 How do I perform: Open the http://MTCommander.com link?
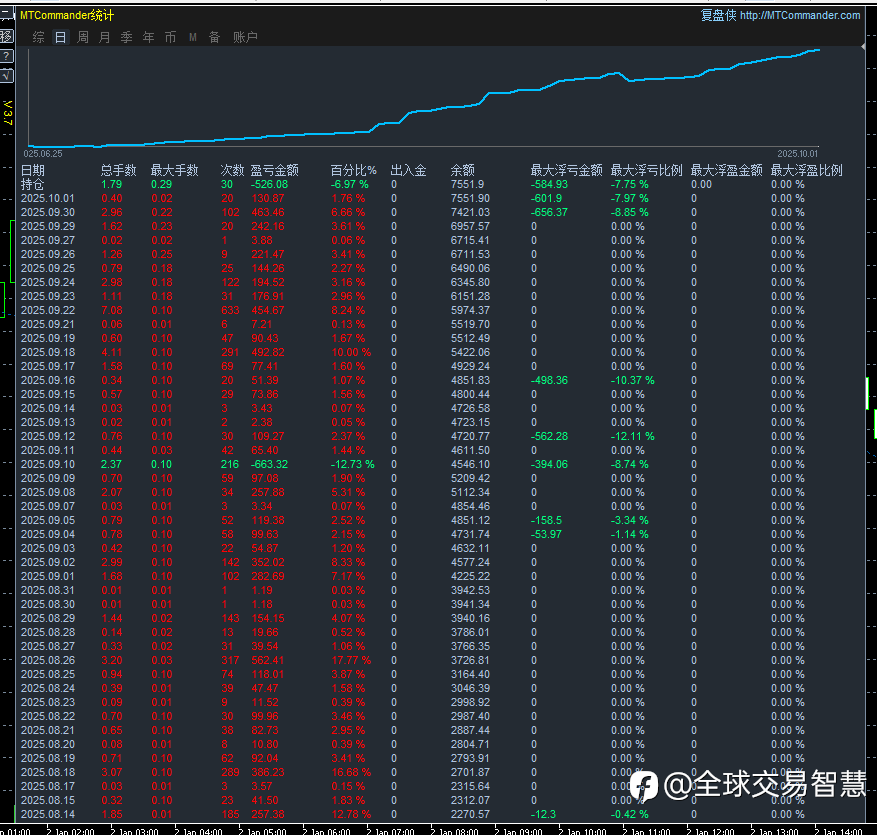coord(800,15)
